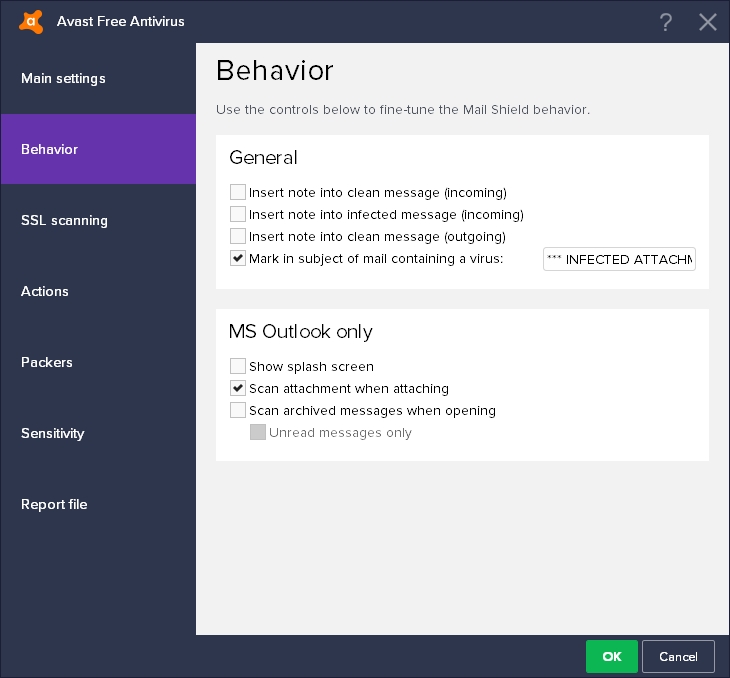Click the Cancel button
This screenshot has height=678, width=730.
678,656
